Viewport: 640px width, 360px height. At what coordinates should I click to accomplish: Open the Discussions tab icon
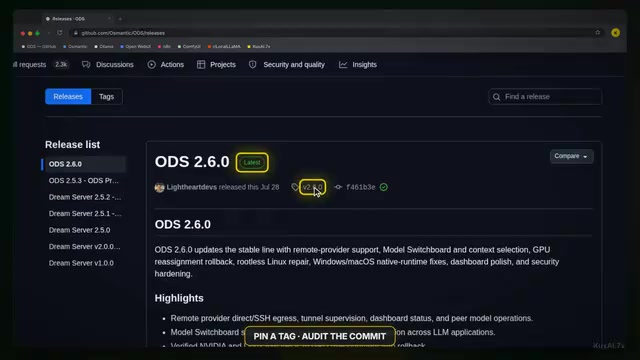(x=86, y=64)
